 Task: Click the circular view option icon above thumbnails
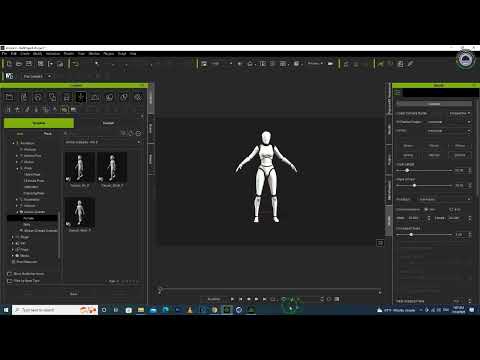138,133
